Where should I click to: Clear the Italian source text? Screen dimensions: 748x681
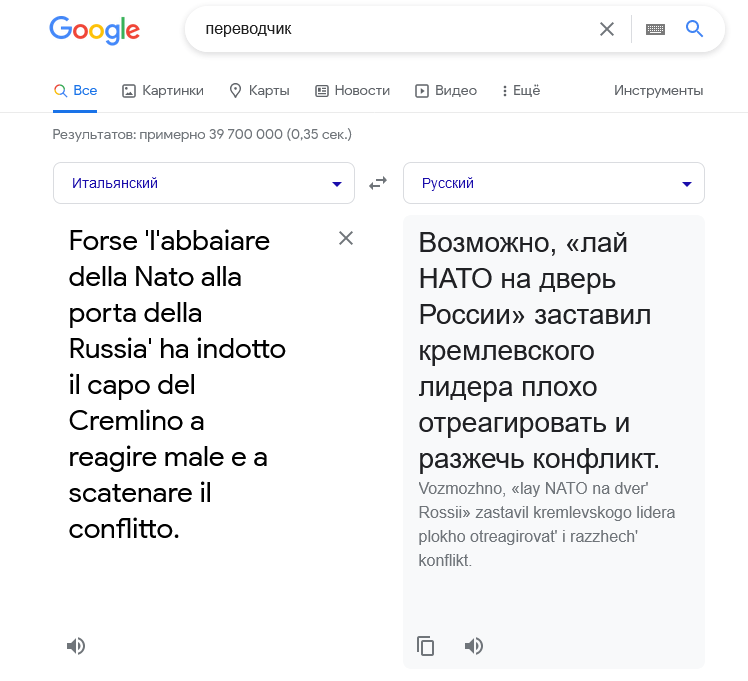346,238
